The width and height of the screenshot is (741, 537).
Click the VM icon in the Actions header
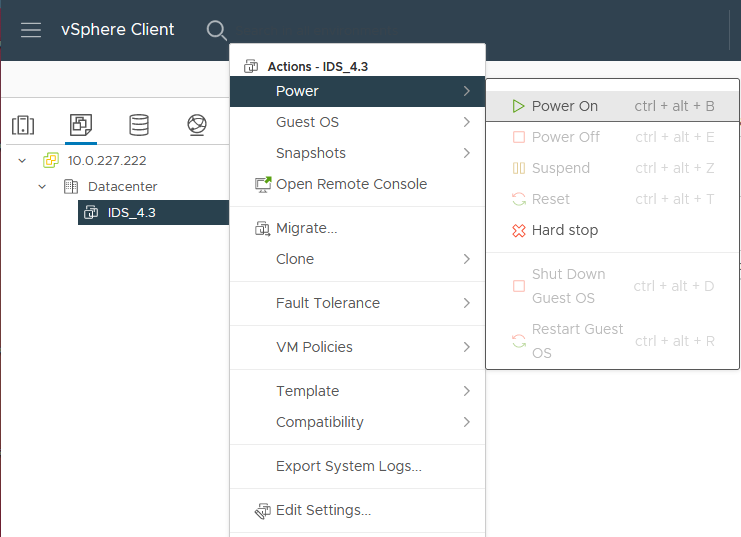pyautogui.click(x=251, y=66)
